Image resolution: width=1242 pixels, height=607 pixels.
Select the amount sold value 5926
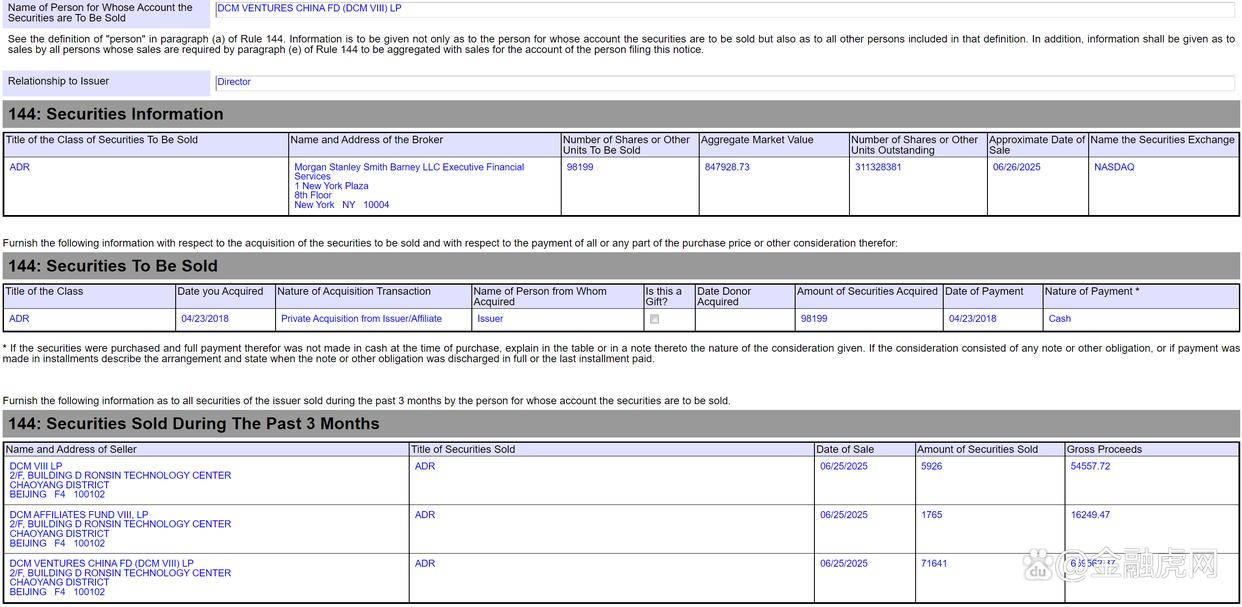pyautogui.click(x=932, y=466)
